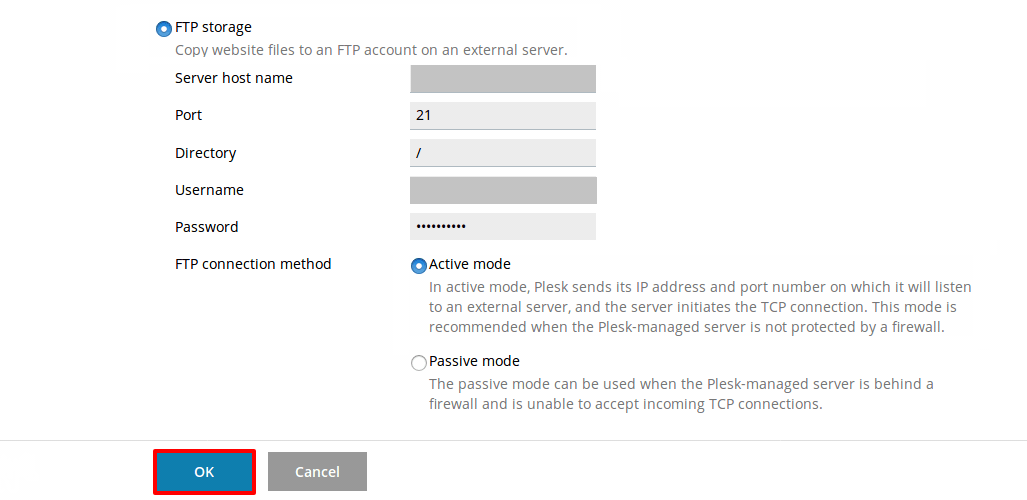The height and width of the screenshot is (500, 1027).
Task: Click the "Active mode" label text
Action: [470, 265]
